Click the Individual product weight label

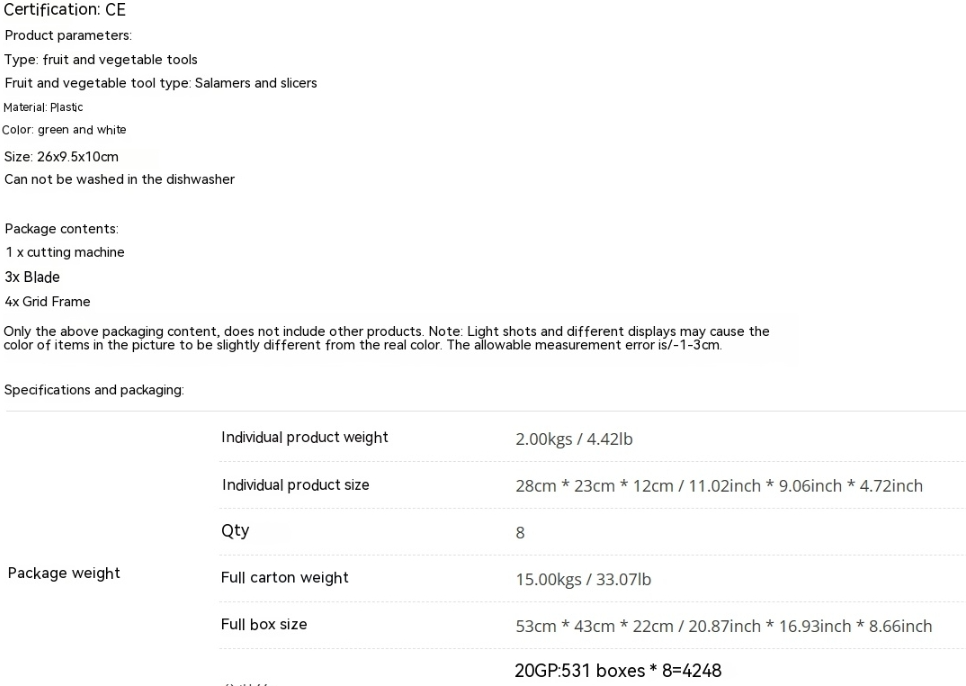304,437
